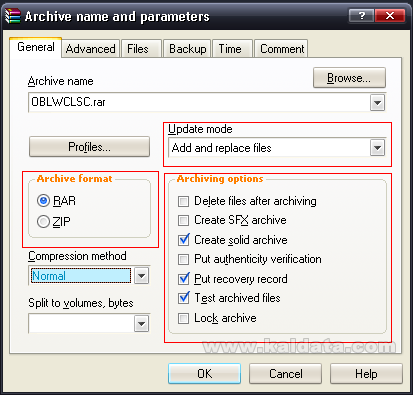Go to the Backup tab
The image size is (413, 395).
(x=187, y=49)
